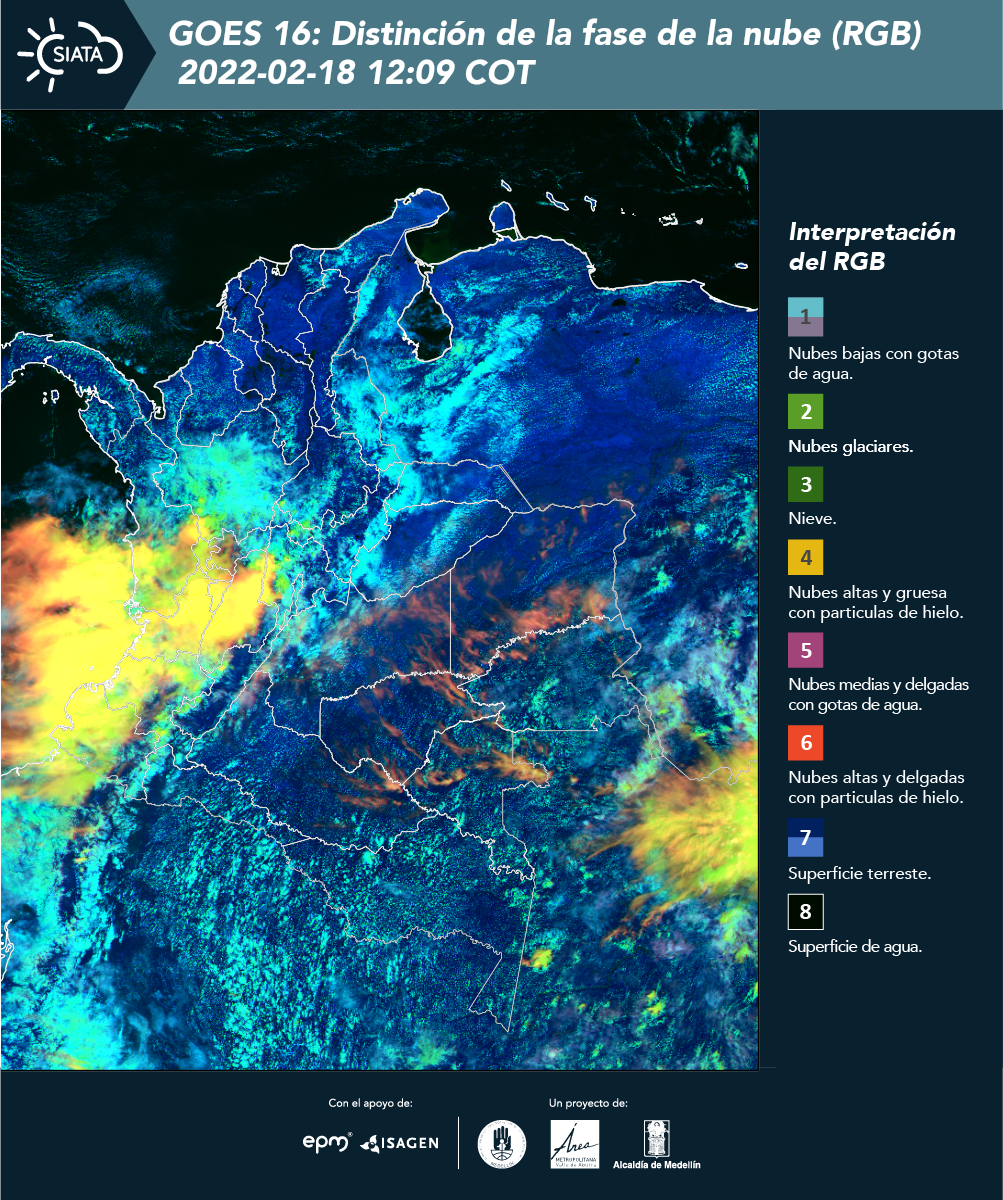The image size is (1003, 1200).
Task: Click the Alcaldía de Medellín logo
Action: click(657, 1145)
